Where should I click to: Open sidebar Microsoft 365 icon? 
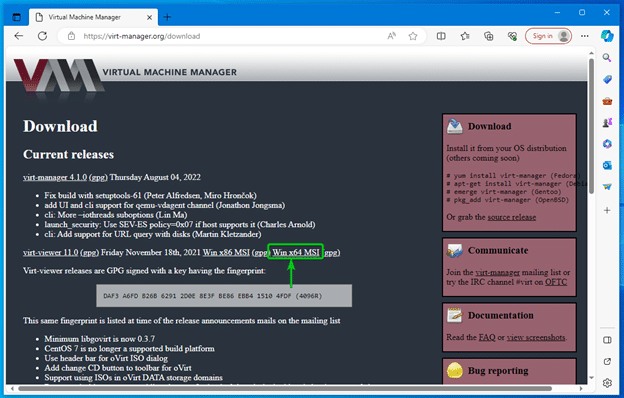tap(607, 144)
